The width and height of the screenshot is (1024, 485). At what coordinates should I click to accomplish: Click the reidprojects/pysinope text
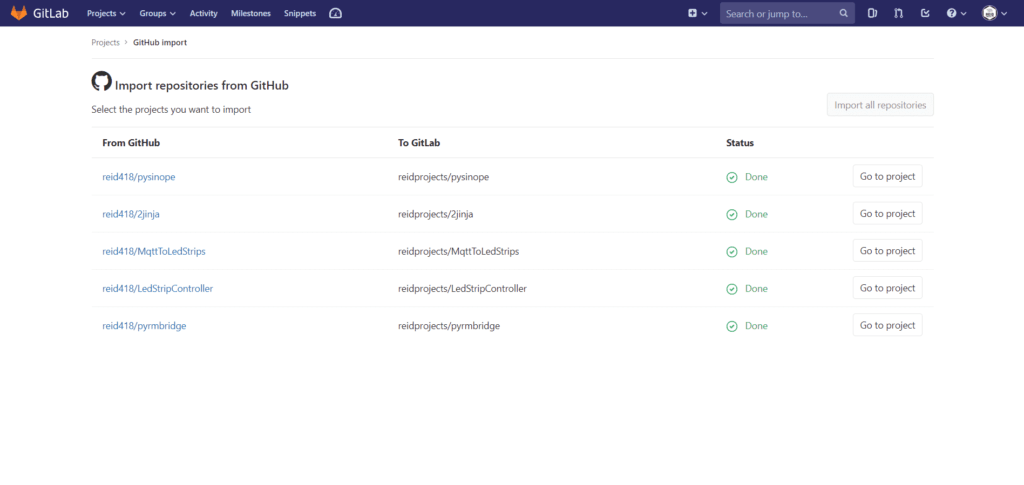coord(443,177)
